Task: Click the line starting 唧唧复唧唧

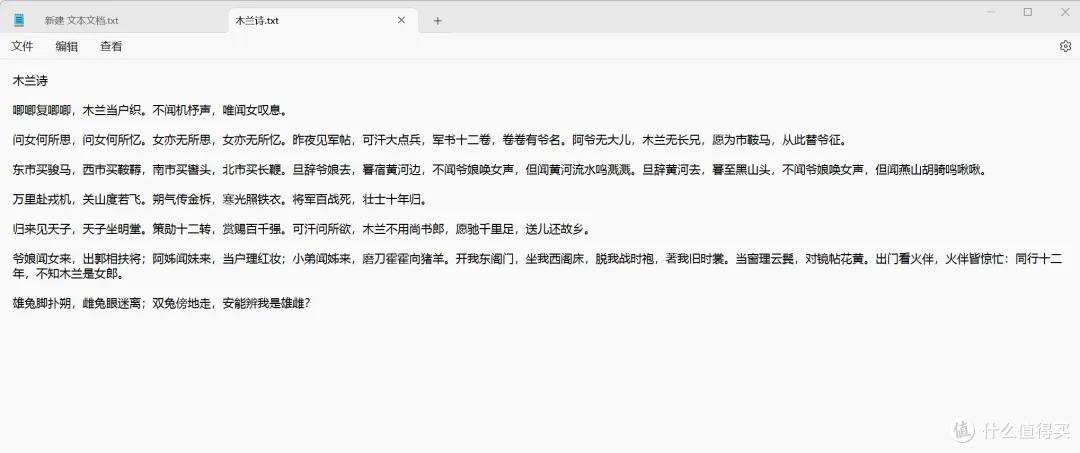Action: click(x=149, y=110)
